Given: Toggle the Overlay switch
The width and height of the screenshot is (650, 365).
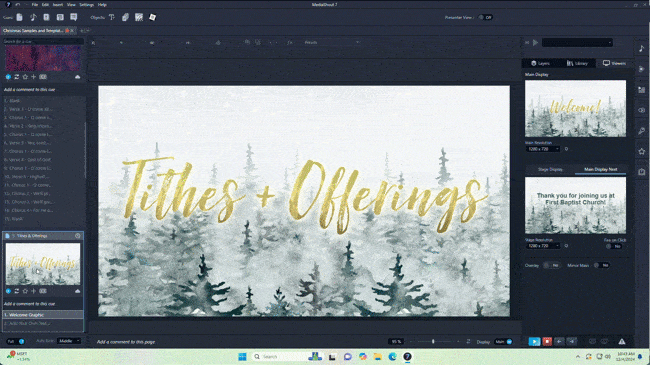Looking at the screenshot, I should tap(551, 265).
